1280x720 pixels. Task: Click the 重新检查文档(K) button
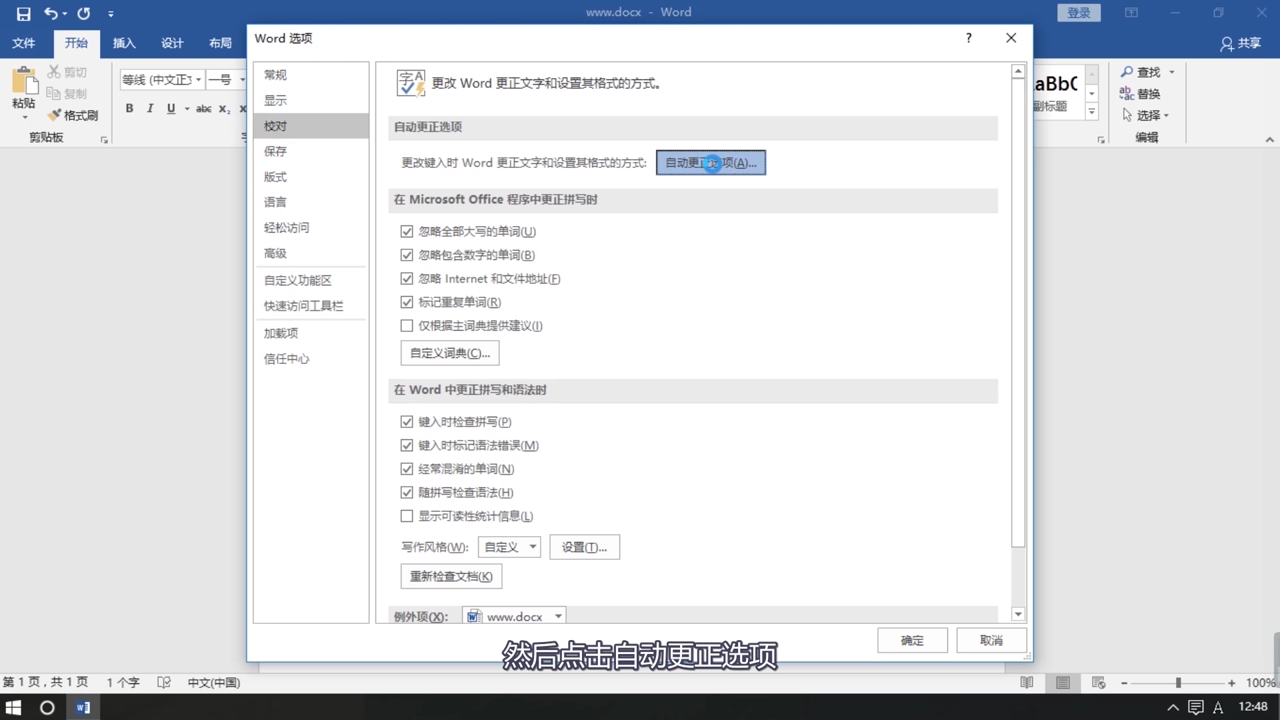(x=451, y=576)
